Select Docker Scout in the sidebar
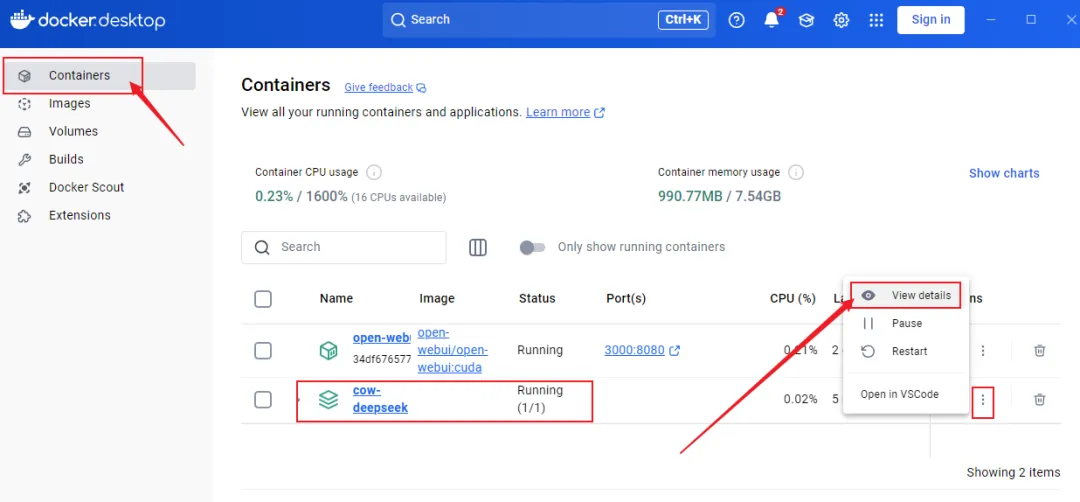Image resolution: width=1080 pixels, height=502 pixels. [99, 187]
